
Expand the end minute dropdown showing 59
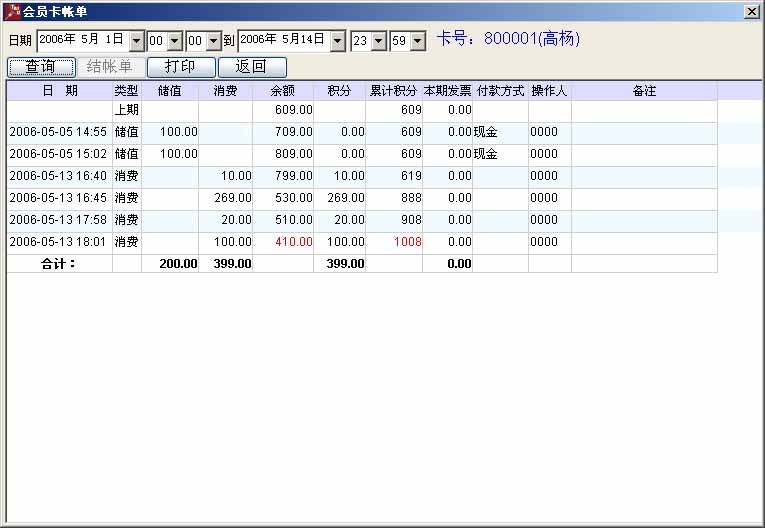(417, 41)
